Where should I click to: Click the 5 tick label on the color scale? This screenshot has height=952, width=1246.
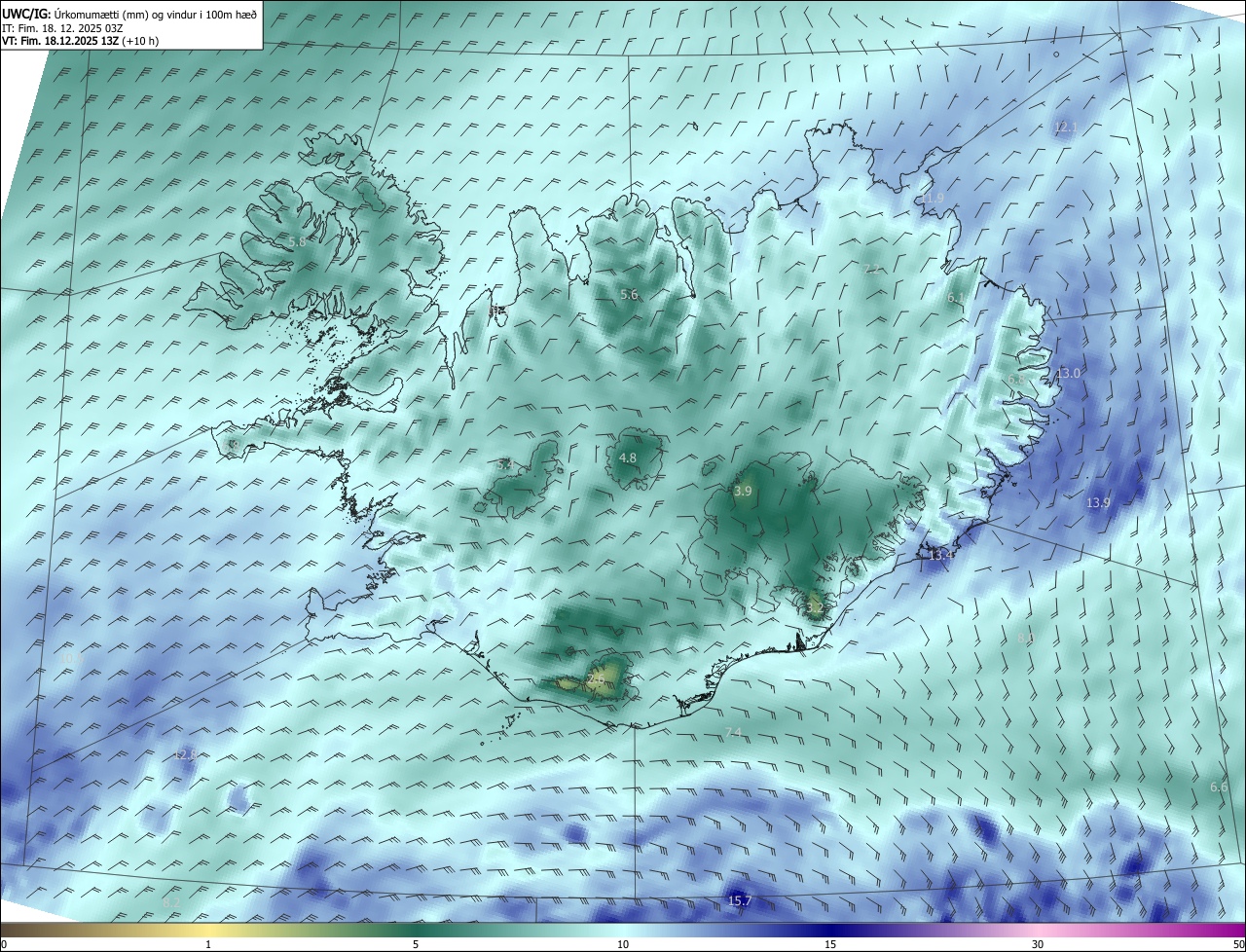[416, 944]
